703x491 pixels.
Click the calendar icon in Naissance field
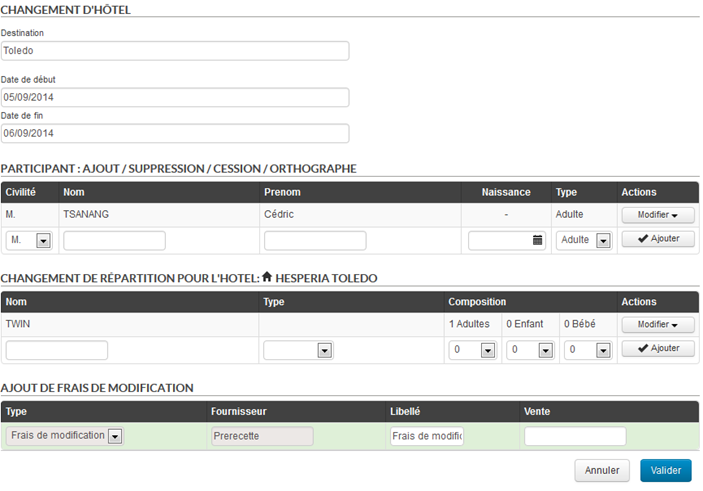tap(537, 240)
